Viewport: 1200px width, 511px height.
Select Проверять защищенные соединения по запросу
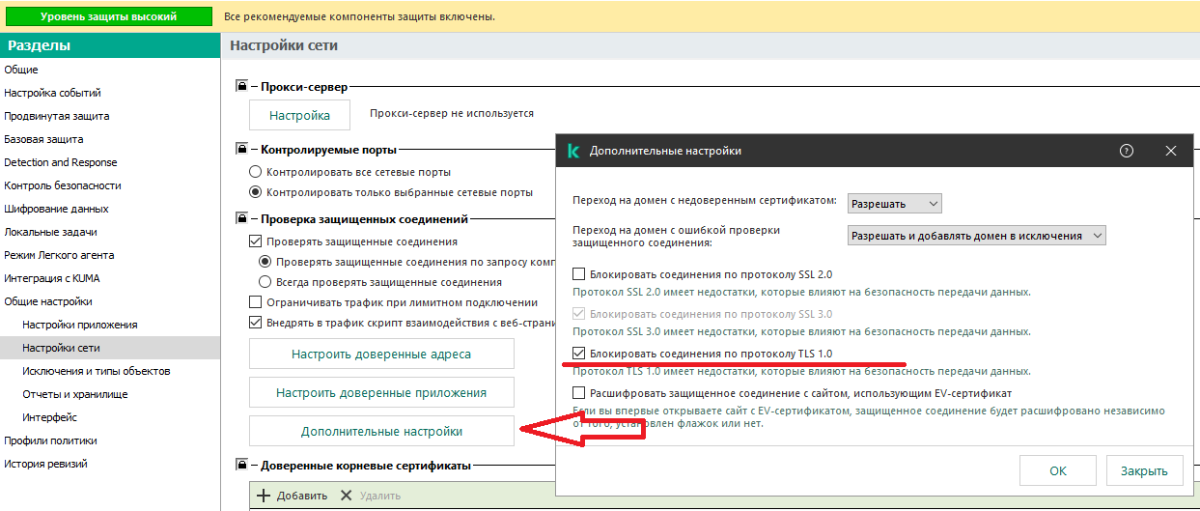pos(266,262)
